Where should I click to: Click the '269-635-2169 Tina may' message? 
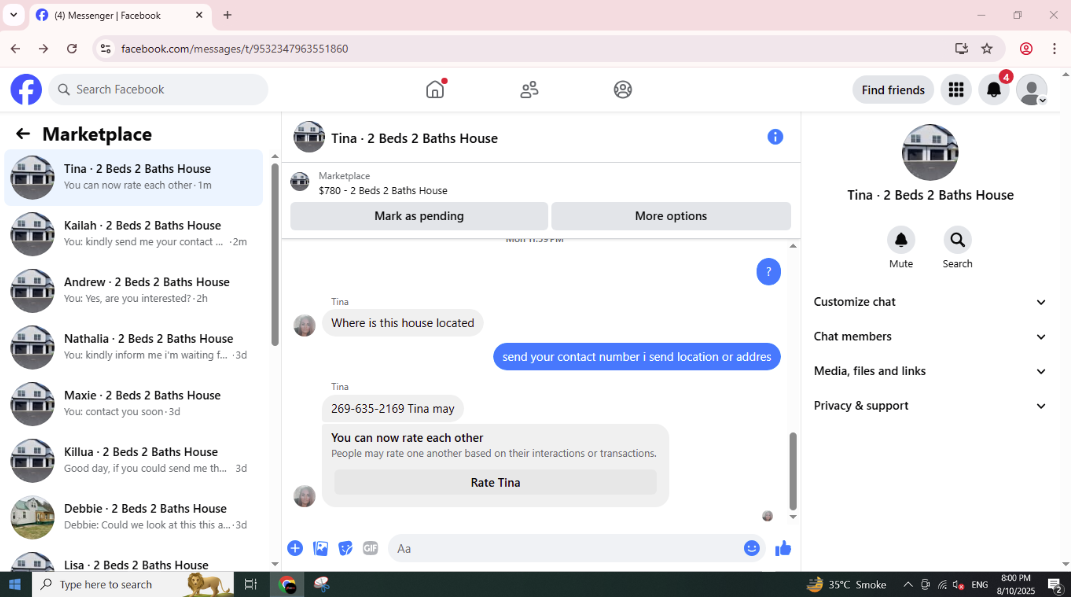[393, 408]
